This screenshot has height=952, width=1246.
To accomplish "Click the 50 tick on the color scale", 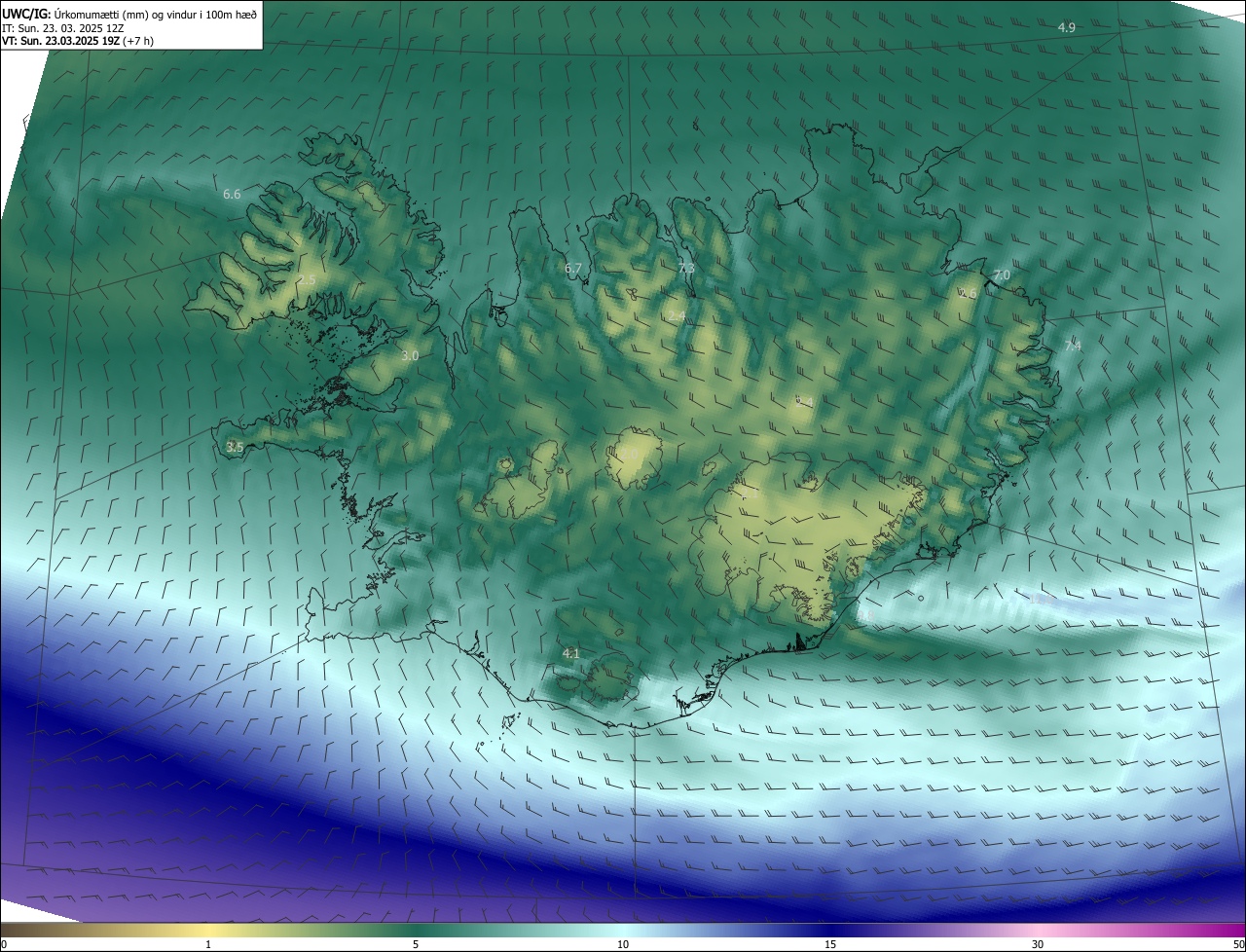I will click(x=1238, y=944).
